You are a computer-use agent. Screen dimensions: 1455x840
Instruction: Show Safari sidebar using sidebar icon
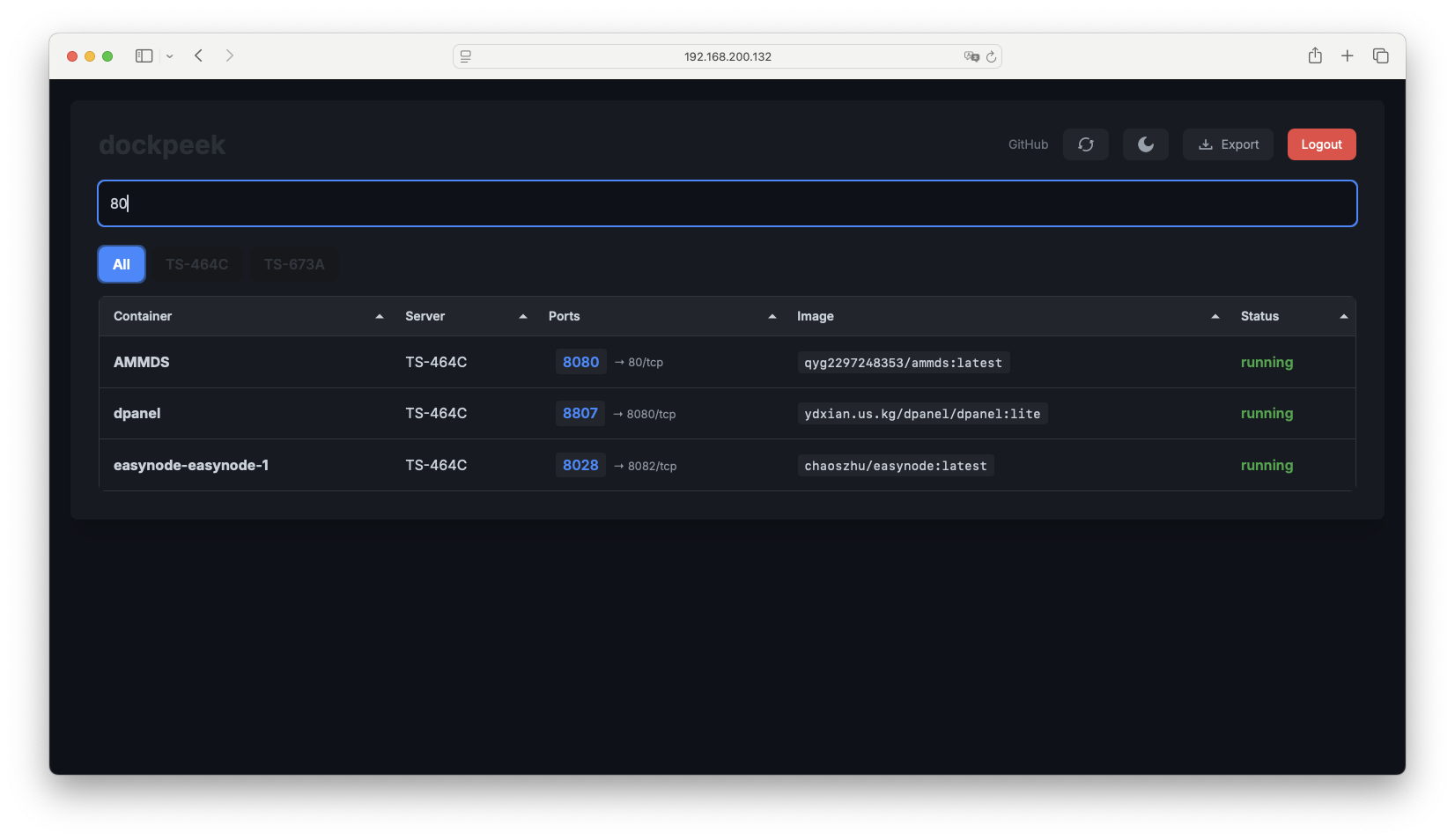pos(144,55)
